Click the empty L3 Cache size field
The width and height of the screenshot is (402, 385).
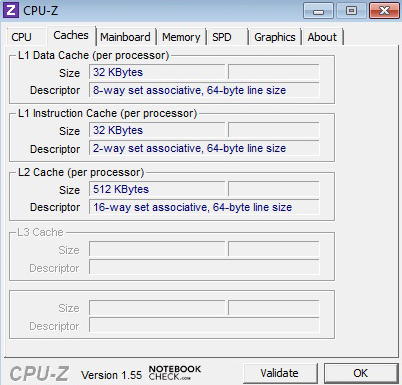[157, 249]
